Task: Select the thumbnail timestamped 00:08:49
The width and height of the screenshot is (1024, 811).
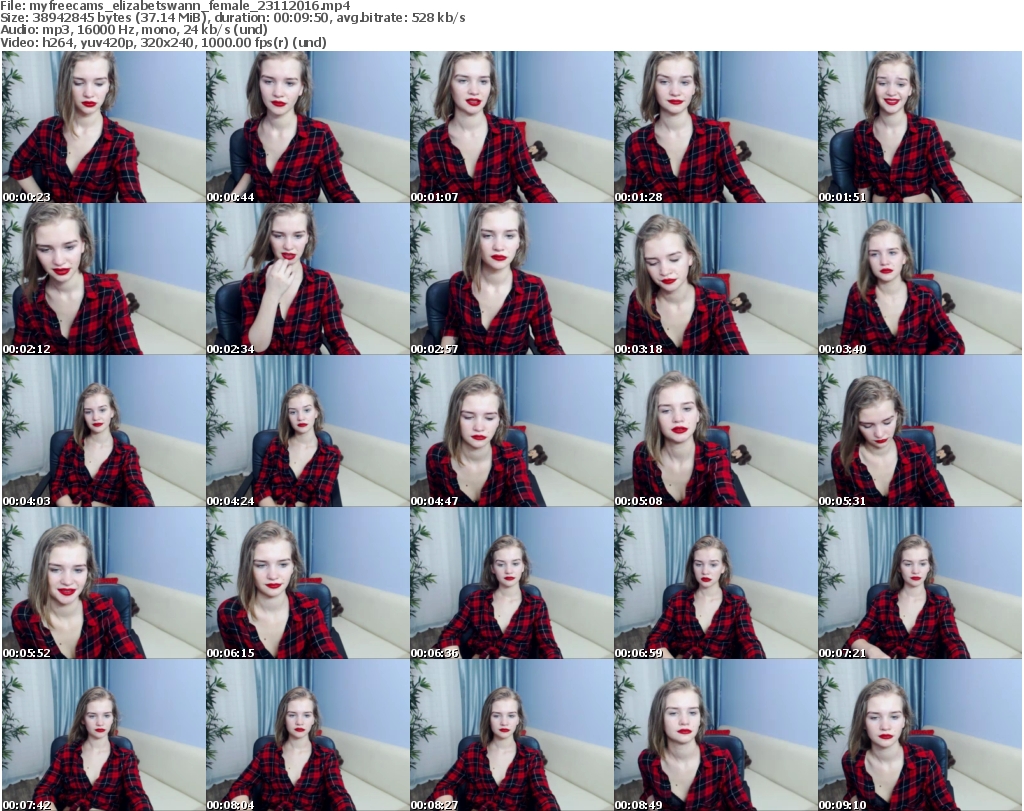Action: [715, 735]
